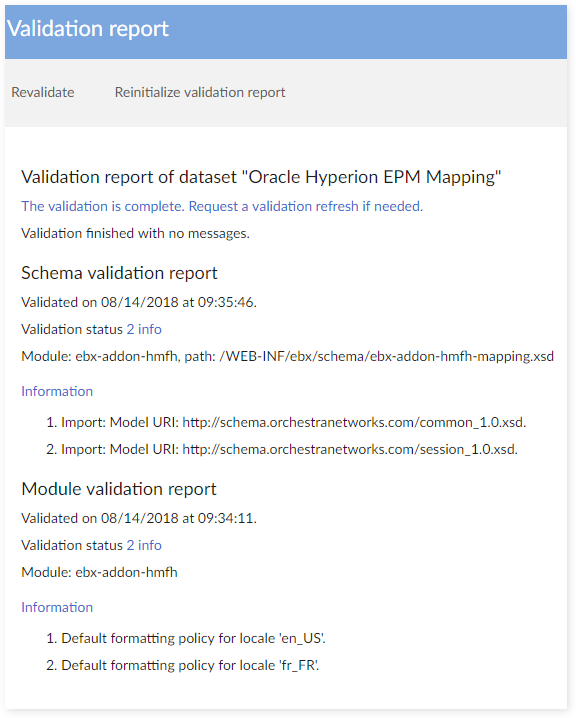This screenshot has width=576, height=718.
Task: Open the 2 info link under Schema validation report
Action: tap(144, 329)
